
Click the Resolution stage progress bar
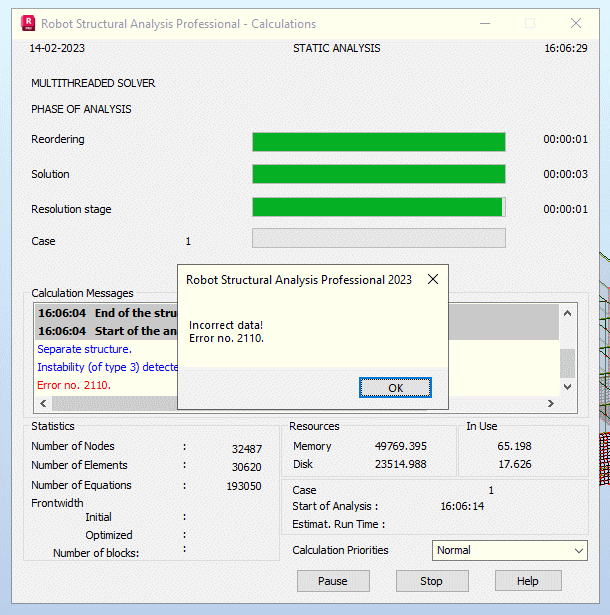(x=379, y=207)
